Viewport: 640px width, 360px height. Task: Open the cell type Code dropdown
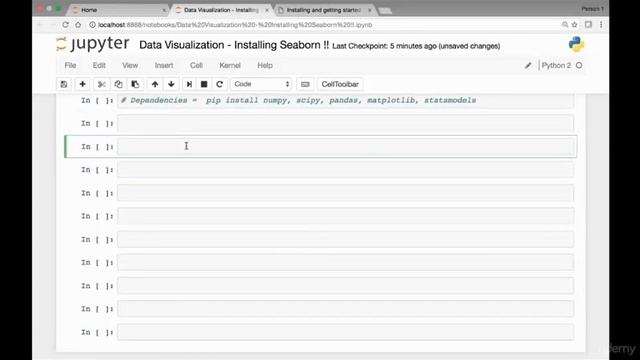261,84
